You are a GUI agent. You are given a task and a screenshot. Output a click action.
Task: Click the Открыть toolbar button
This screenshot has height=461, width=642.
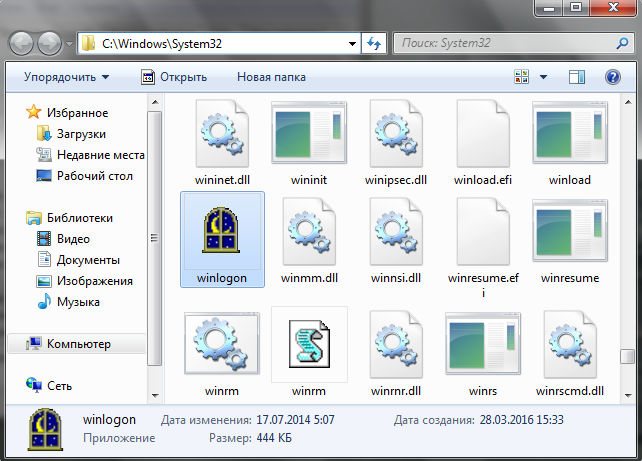[174, 77]
